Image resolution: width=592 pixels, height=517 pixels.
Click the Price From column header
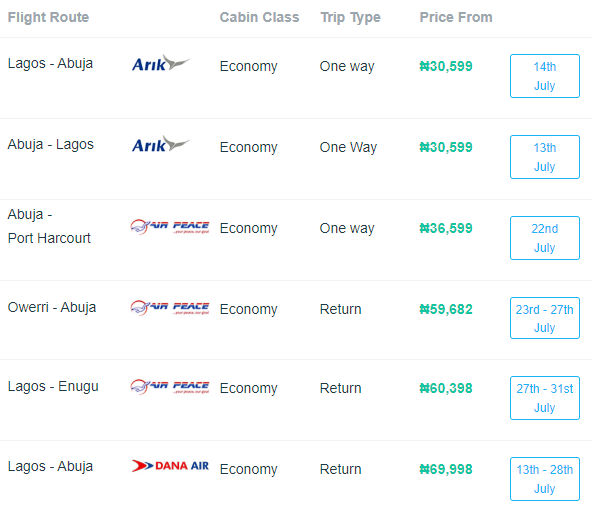[456, 17]
